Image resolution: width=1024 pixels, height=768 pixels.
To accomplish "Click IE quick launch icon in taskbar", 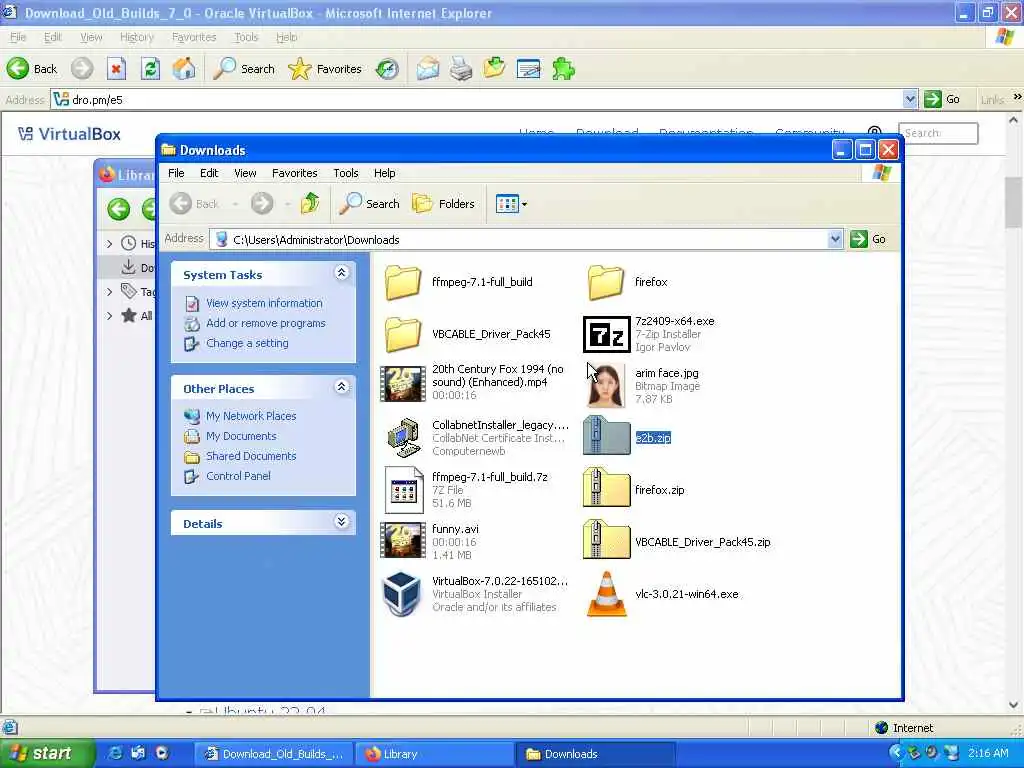I will 115,753.
